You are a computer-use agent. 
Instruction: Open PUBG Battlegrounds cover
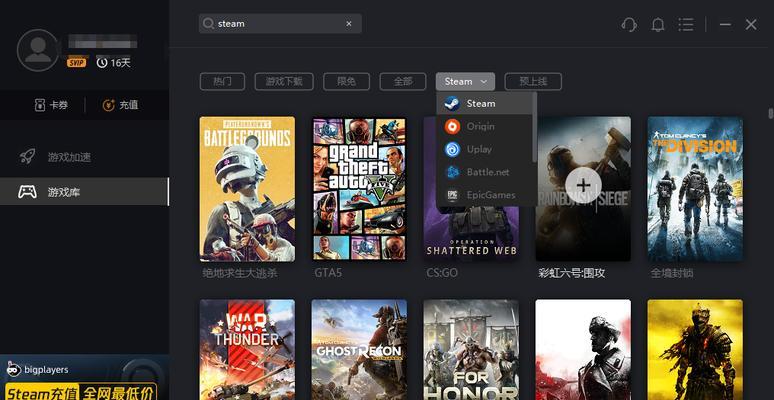point(247,189)
